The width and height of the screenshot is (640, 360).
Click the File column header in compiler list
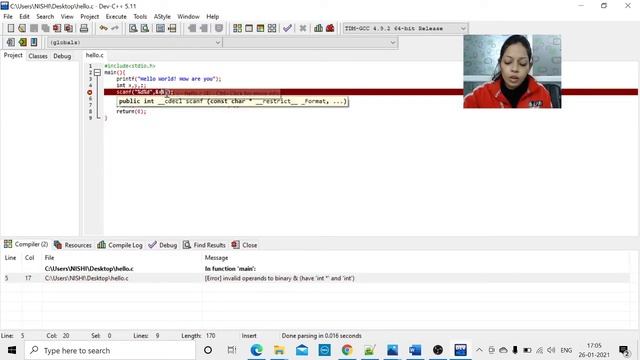(49, 258)
